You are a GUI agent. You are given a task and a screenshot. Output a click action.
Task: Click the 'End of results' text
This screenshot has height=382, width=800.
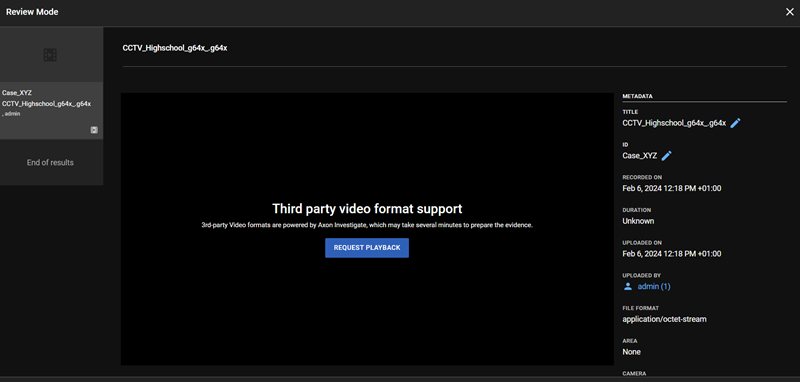click(x=50, y=163)
